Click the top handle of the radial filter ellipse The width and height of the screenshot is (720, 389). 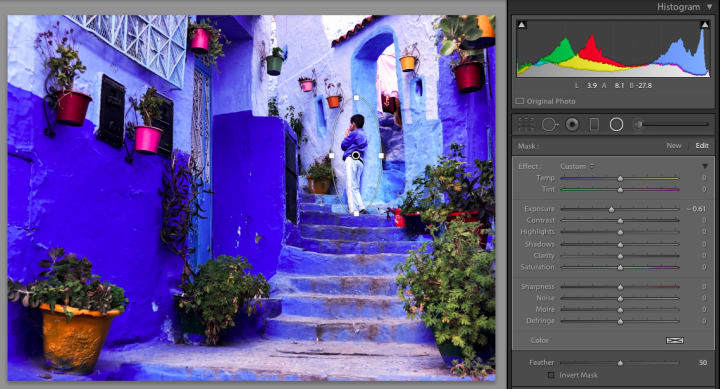click(357, 98)
